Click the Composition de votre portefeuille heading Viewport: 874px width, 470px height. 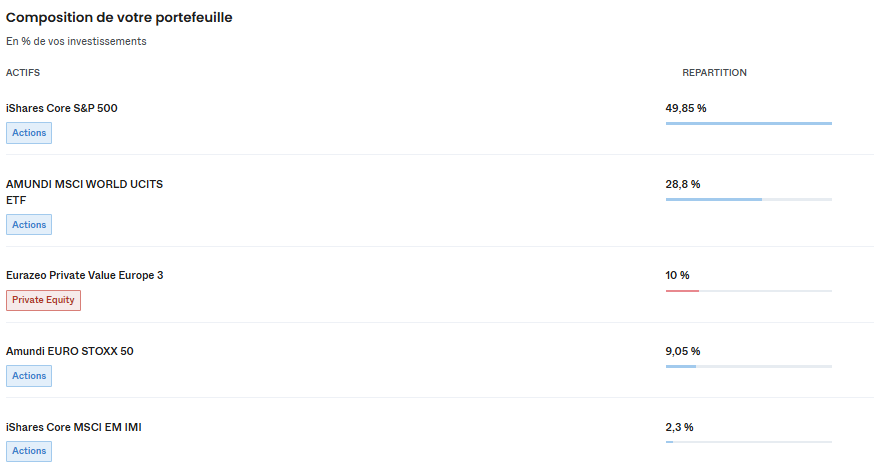click(119, 18)
